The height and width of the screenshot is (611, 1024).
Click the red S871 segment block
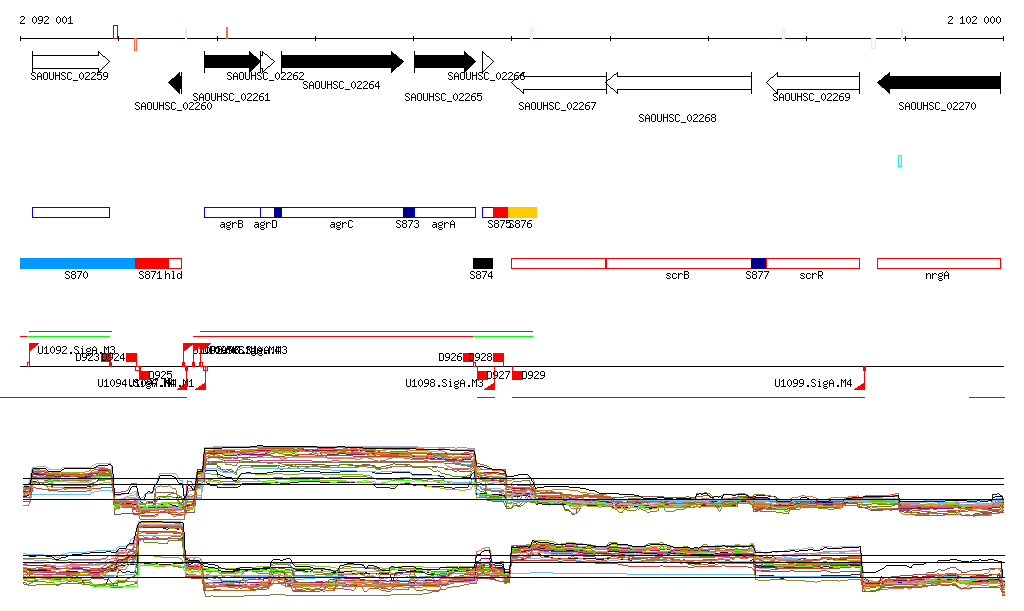[151, 263]
